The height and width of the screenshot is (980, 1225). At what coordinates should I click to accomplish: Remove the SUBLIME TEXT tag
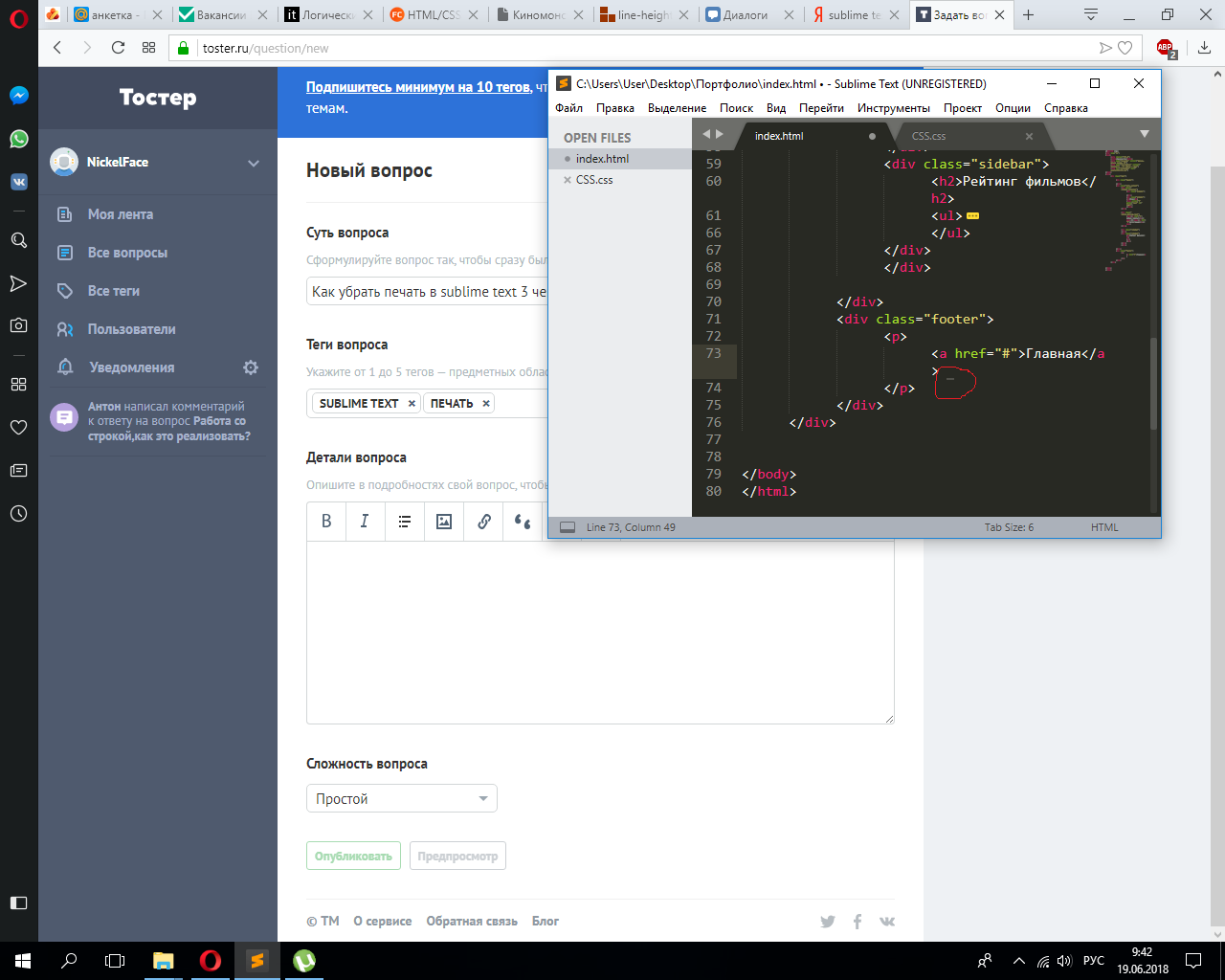412,404
